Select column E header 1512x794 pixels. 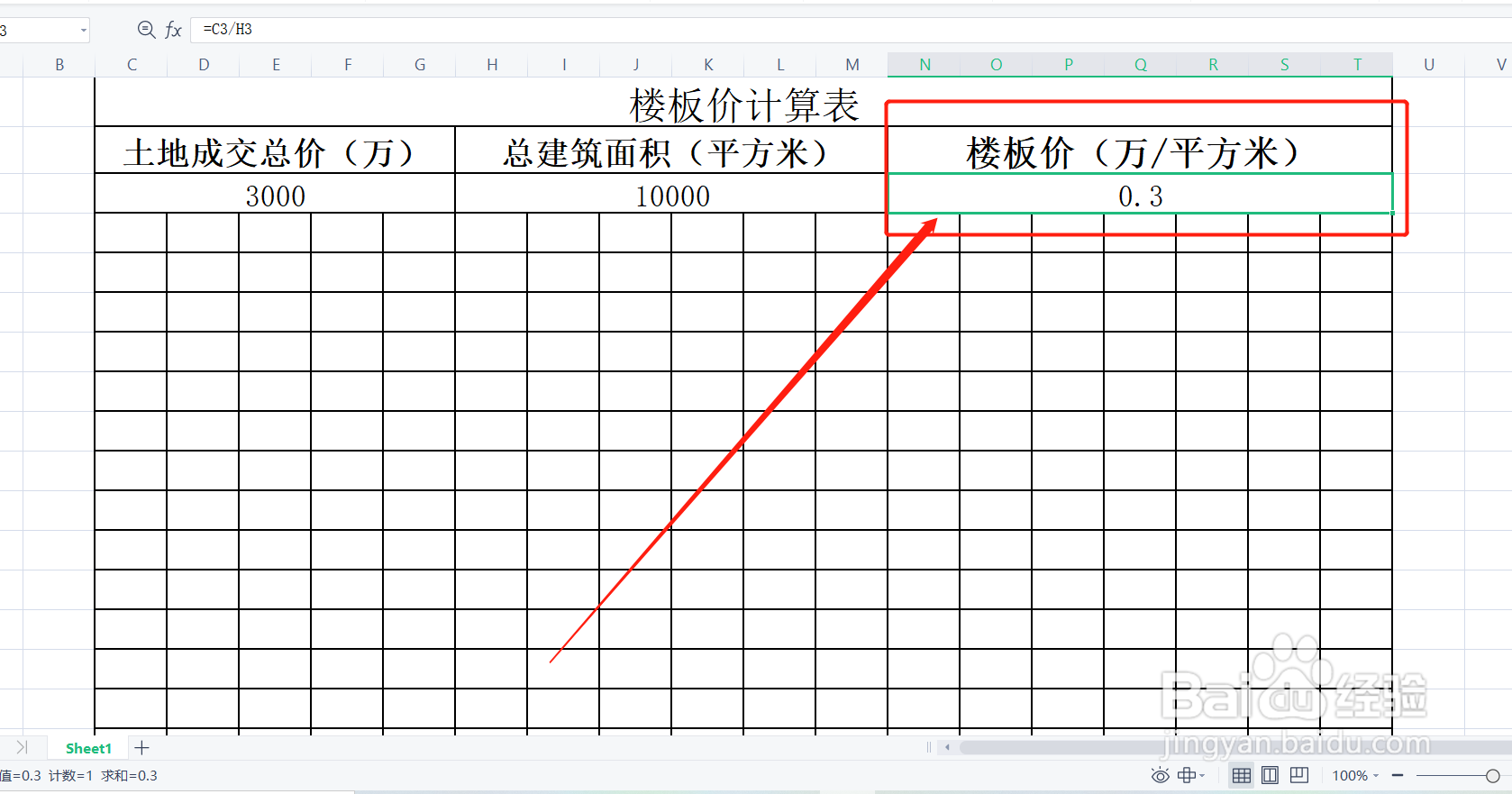[x=276, y=65]
